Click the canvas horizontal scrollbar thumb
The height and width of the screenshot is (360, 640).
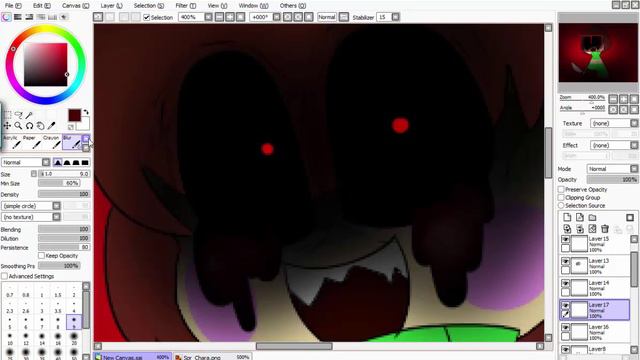pyautogui.click(x=294, y=346)
